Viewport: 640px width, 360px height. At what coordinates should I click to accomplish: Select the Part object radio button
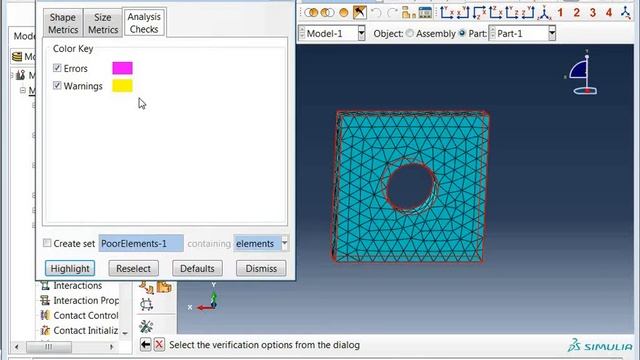462,33
